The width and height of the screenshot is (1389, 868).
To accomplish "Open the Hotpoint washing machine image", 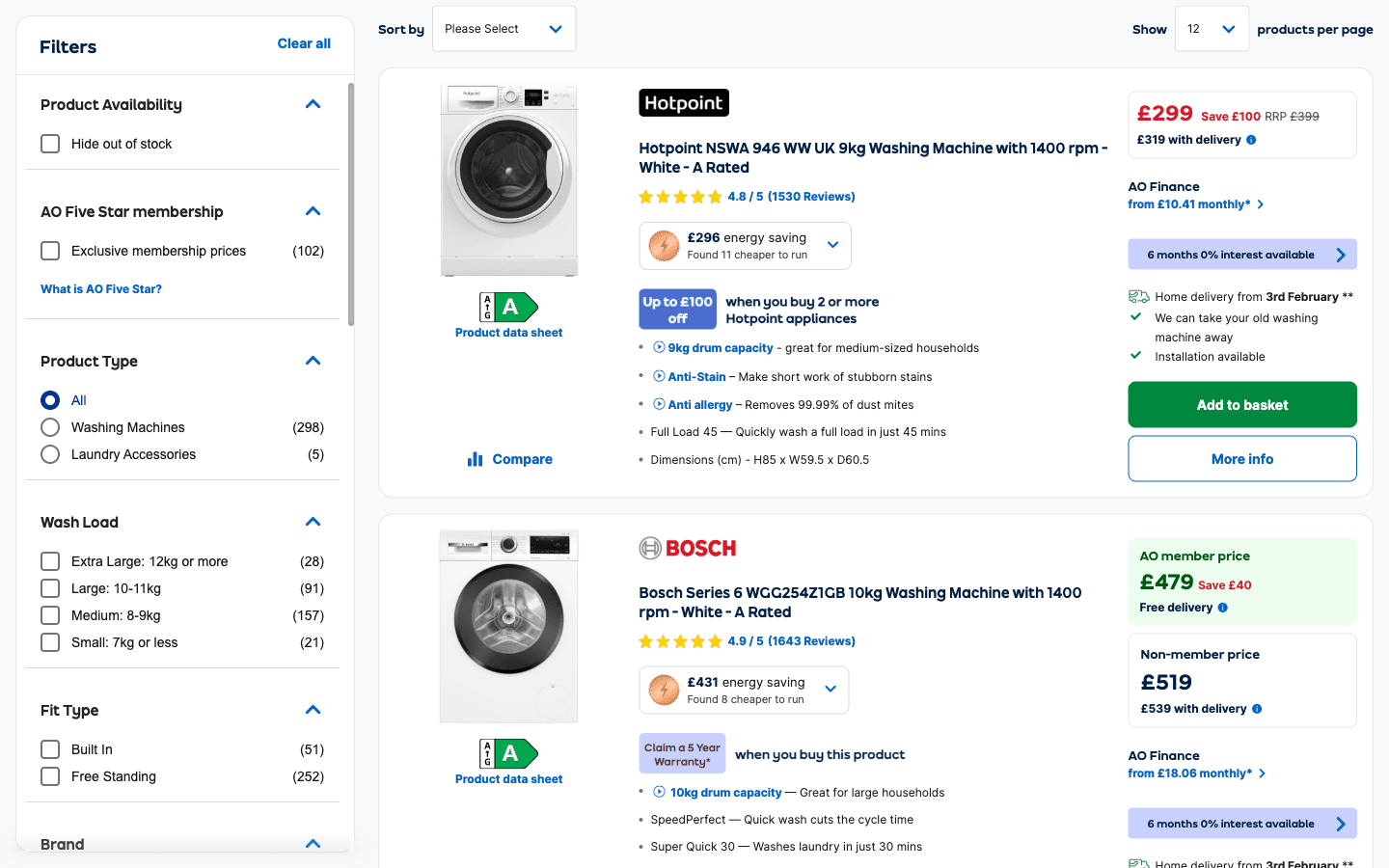I will tap(508, 180).
